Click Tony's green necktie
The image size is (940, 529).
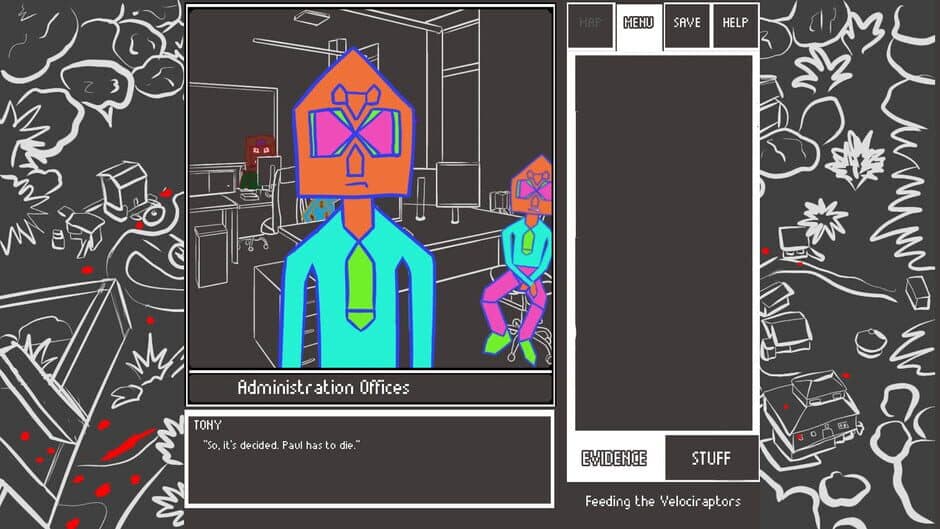pos(360,285)
